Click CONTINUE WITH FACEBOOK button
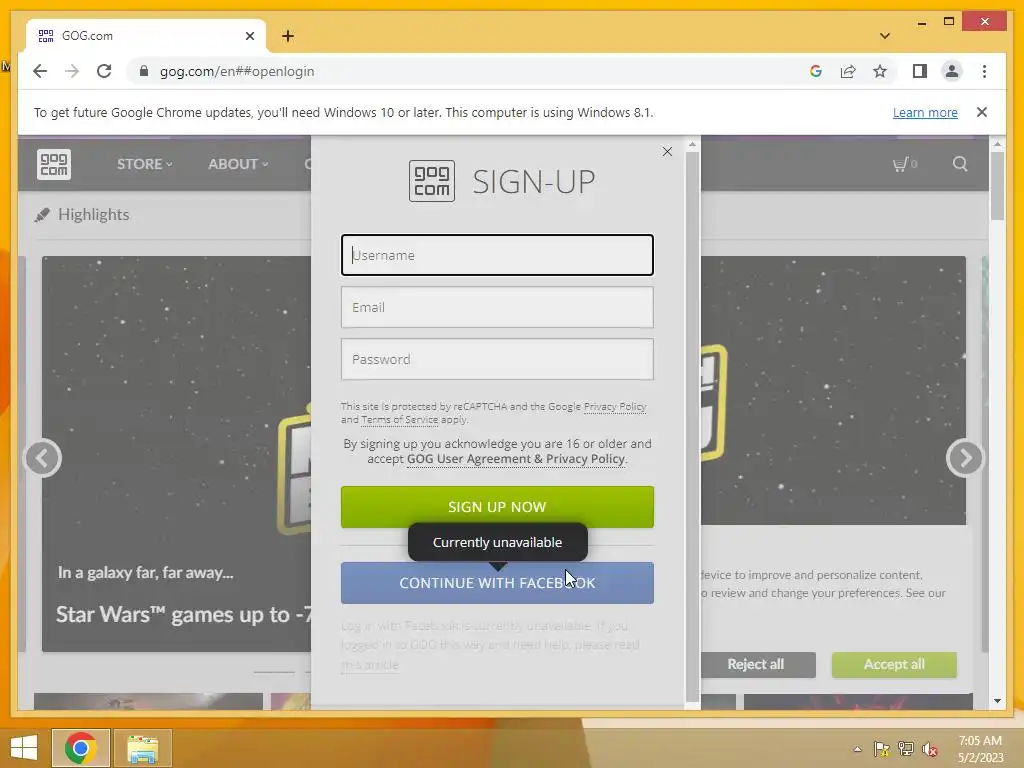The width and height of the screenshot is (1024, 768). point(497,583)
